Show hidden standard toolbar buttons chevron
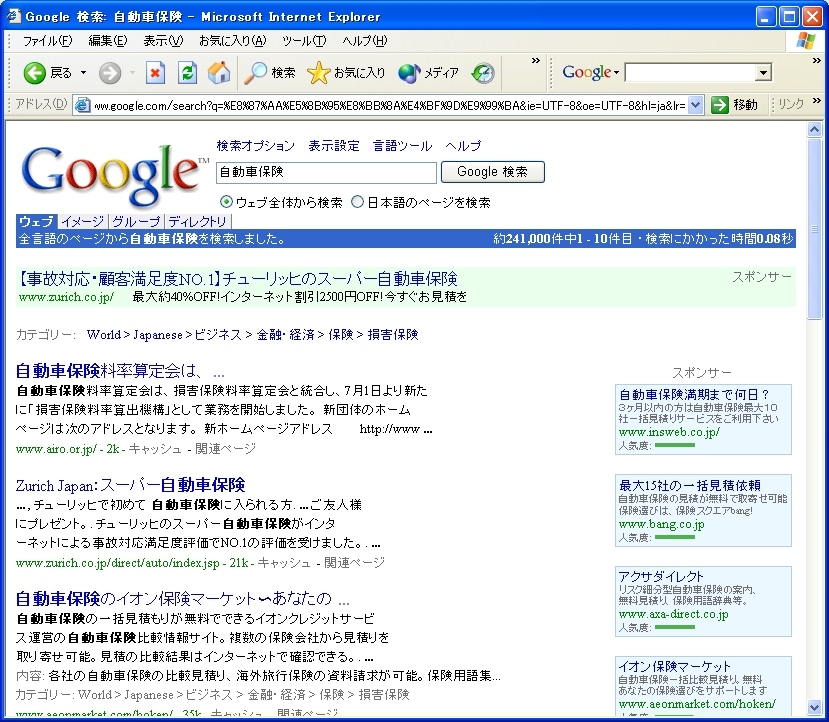 [536, 60]
